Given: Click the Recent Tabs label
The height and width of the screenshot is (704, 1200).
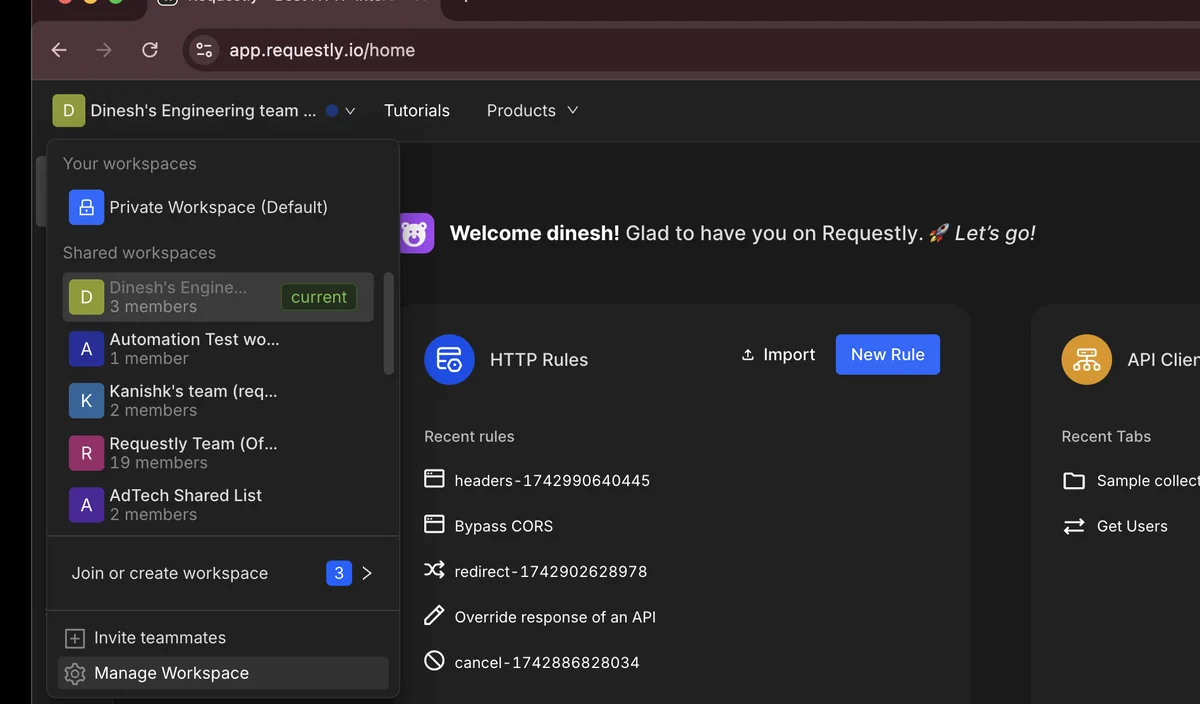Looking at the screenshot, I should coord(1106,437).
